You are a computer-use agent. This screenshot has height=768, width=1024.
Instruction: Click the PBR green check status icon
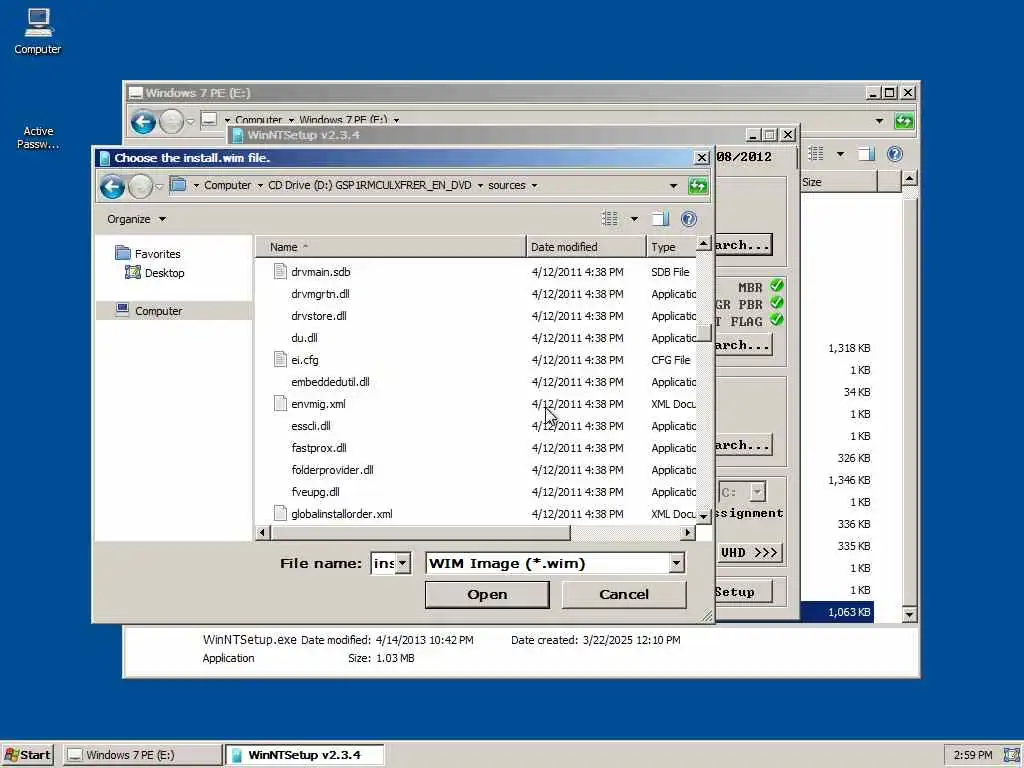pyautogui.click(x=776, y=302)
